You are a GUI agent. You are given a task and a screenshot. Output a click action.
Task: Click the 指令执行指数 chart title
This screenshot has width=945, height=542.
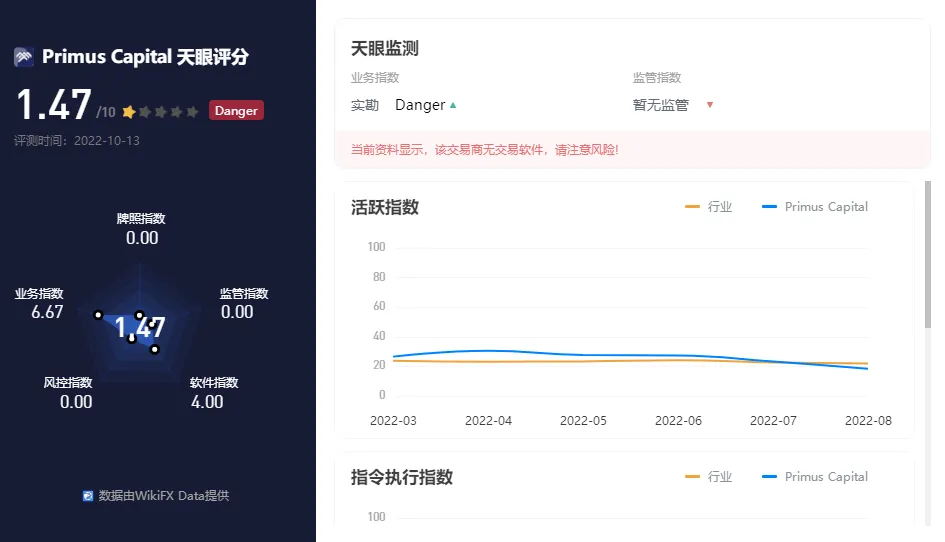coord(401,477)
